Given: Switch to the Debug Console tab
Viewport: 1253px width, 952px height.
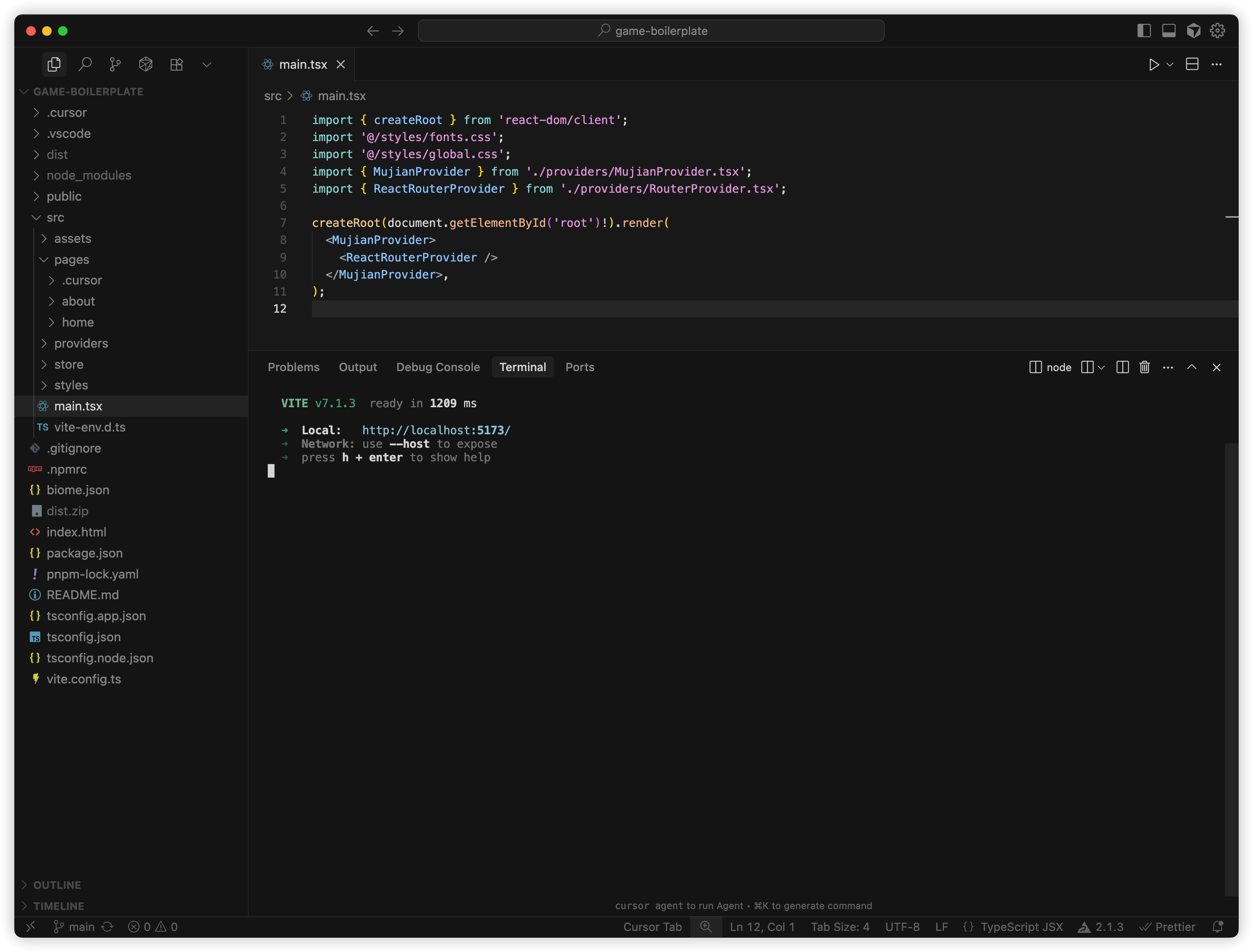Looking at the screenshot, I should click(x=438, y=367).
